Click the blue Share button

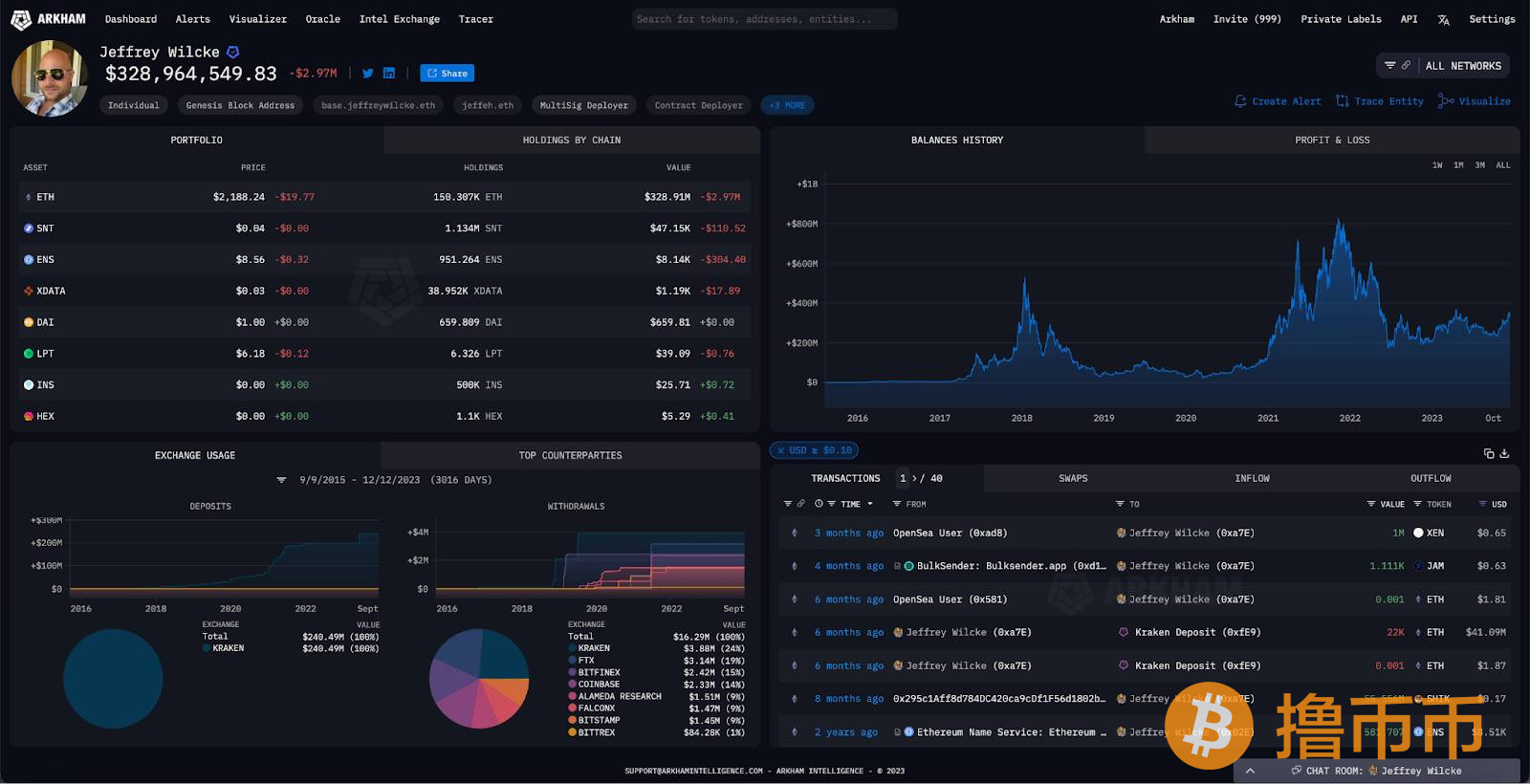pyautogui.click(x=447, y=74)
